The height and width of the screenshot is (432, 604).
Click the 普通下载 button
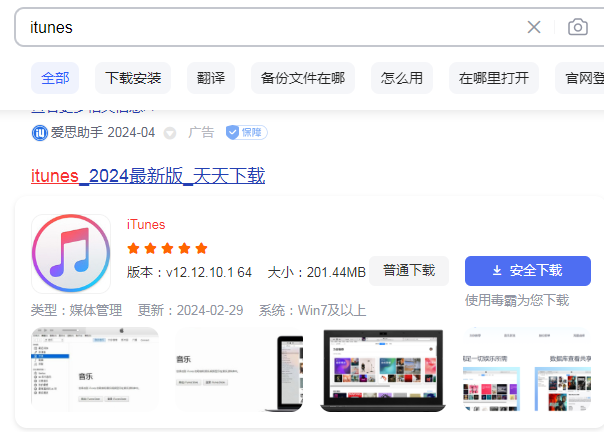click(409, 271)
